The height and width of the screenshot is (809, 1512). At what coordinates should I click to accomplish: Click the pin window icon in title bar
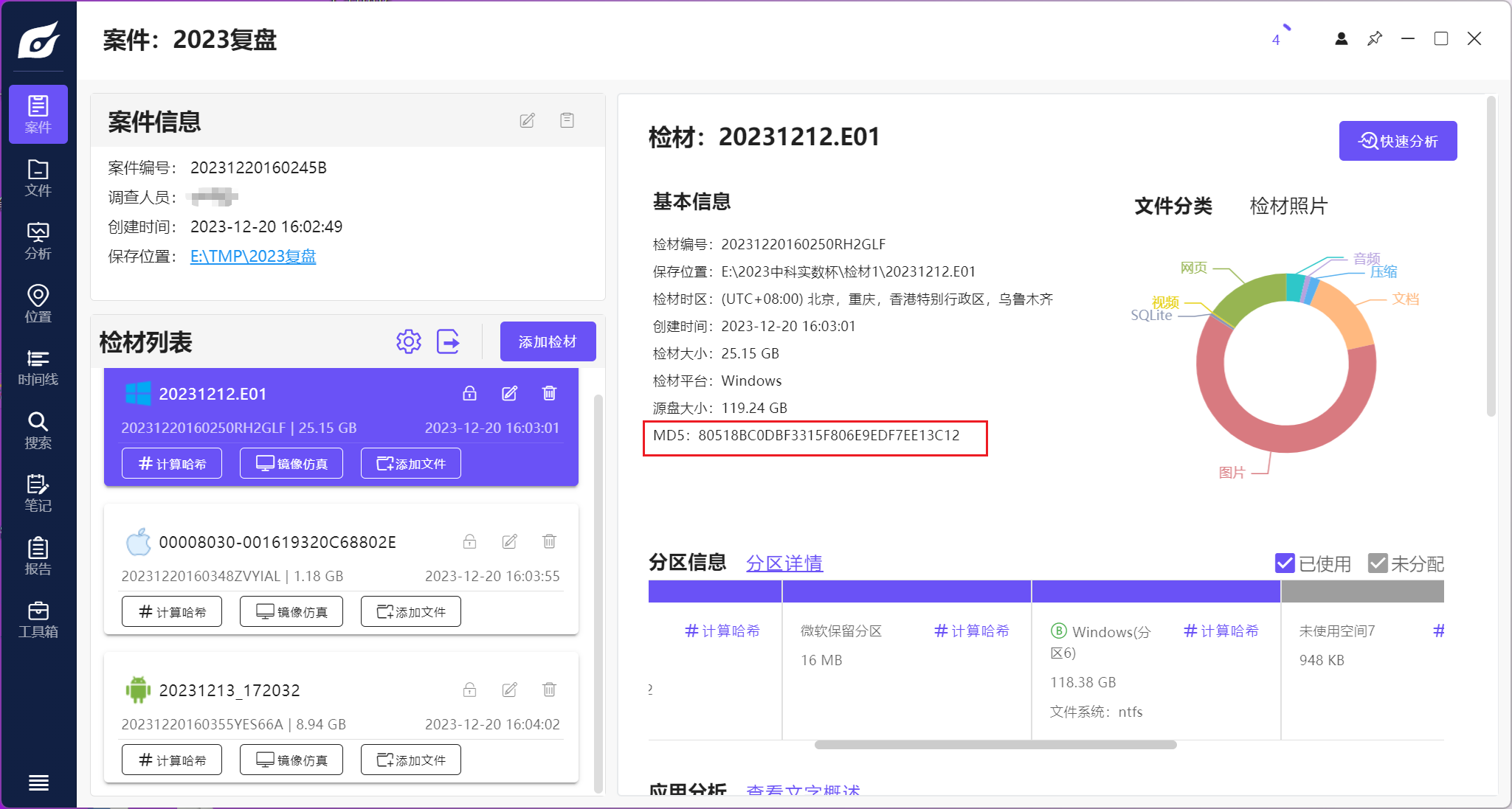1374,39
